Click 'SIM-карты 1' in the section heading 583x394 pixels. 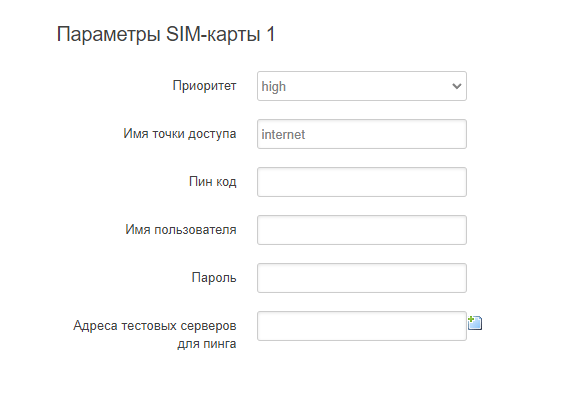pyautogui.click(x=220, y=34)
